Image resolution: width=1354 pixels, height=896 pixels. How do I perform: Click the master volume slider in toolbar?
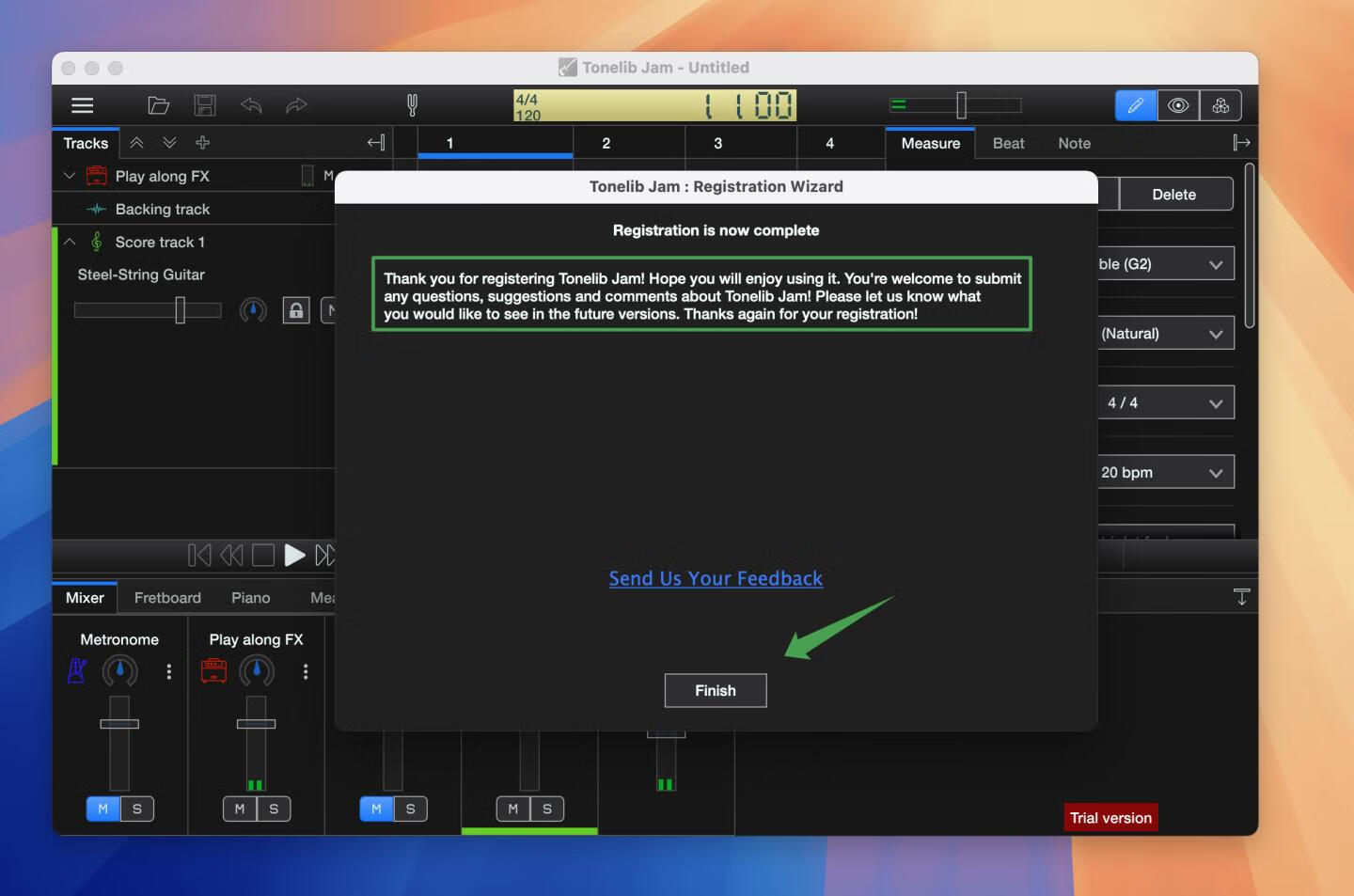click(955, 105)
